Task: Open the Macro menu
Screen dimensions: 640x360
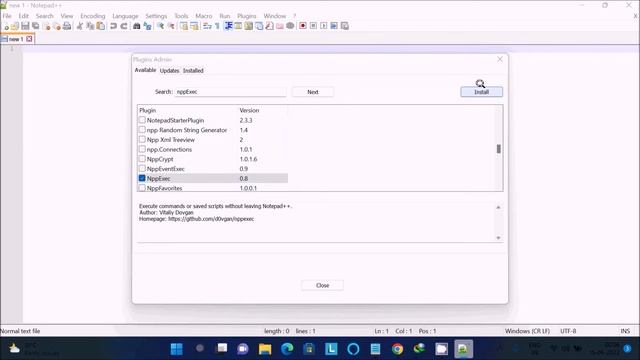Action: point(204,16)
